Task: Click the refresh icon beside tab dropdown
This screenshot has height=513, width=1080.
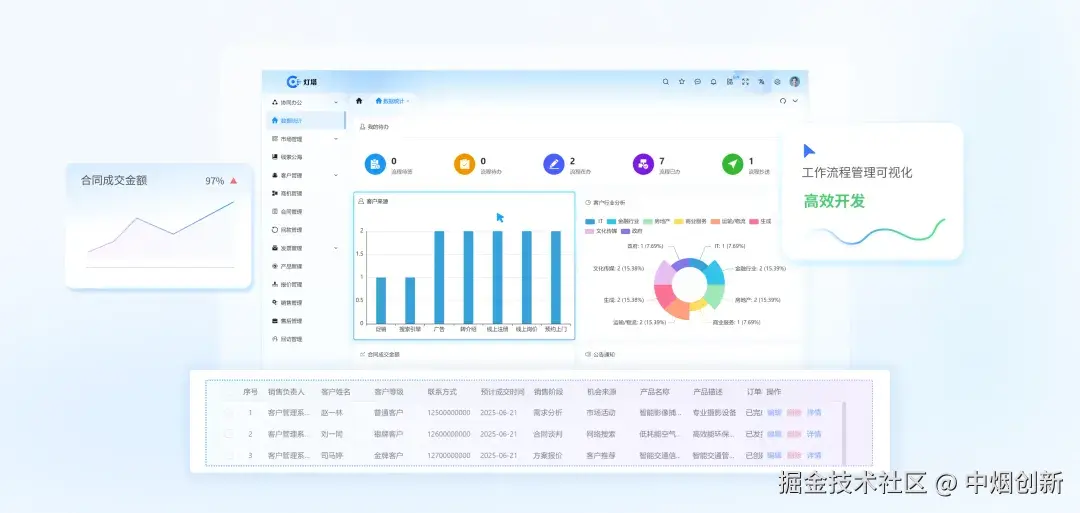Action: tap(782, 101)
